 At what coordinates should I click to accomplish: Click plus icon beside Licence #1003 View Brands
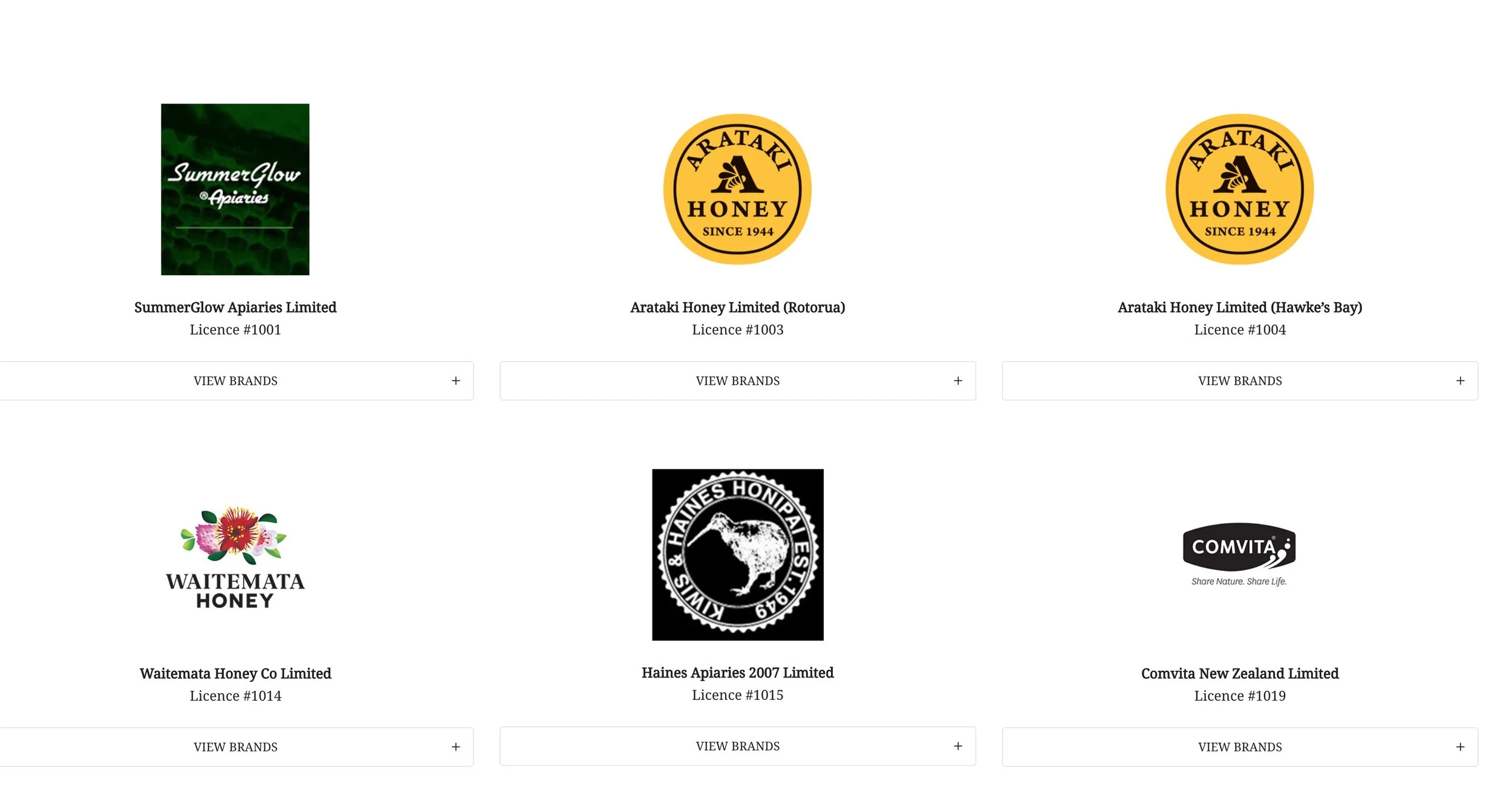coord(958,381)
